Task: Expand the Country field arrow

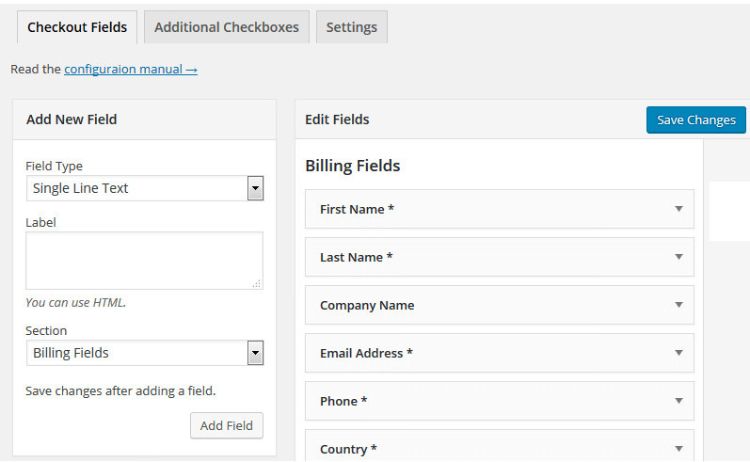Action: click(x=678, y=449)
